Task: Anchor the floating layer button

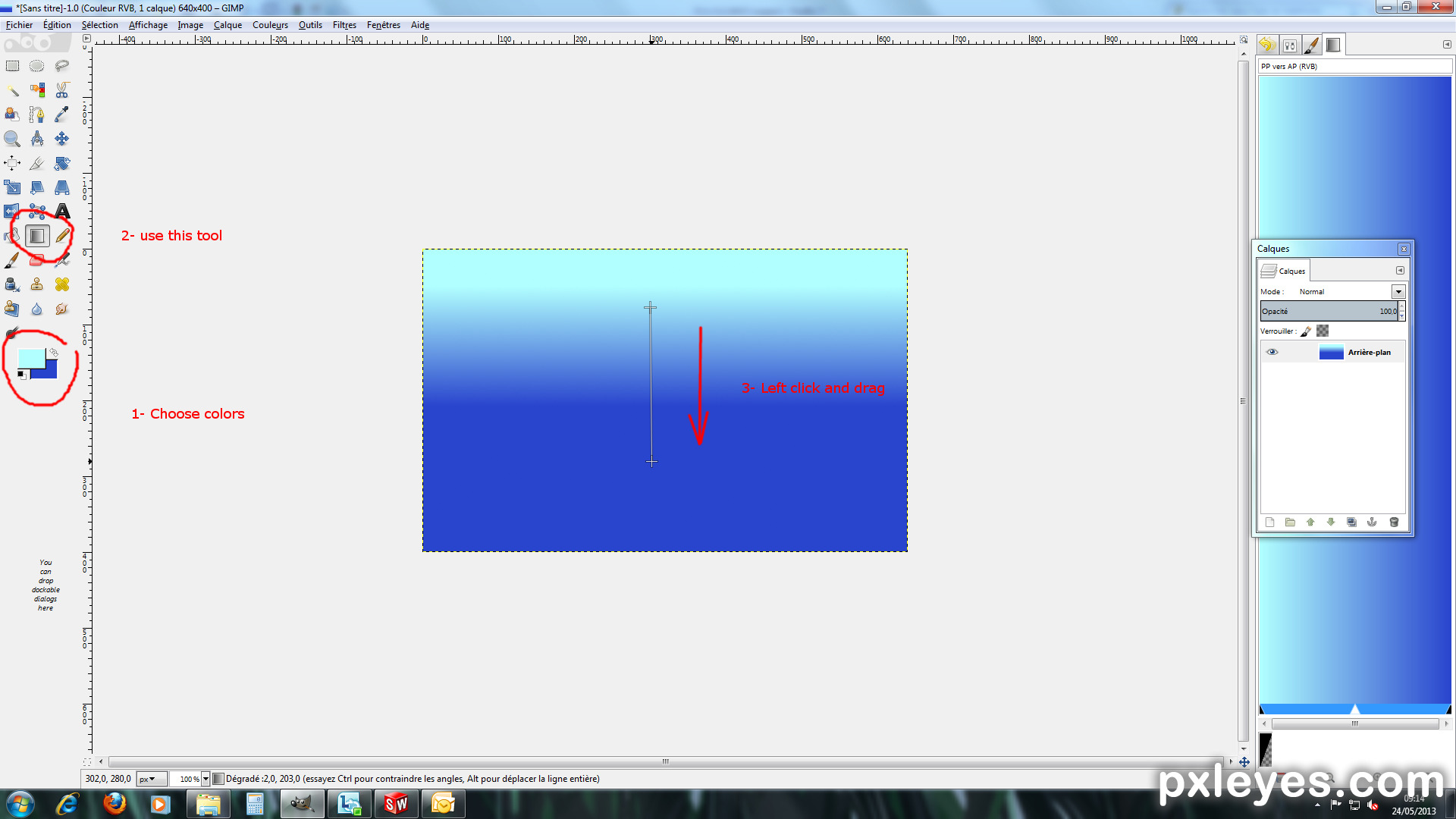Action: [1372, 522]
